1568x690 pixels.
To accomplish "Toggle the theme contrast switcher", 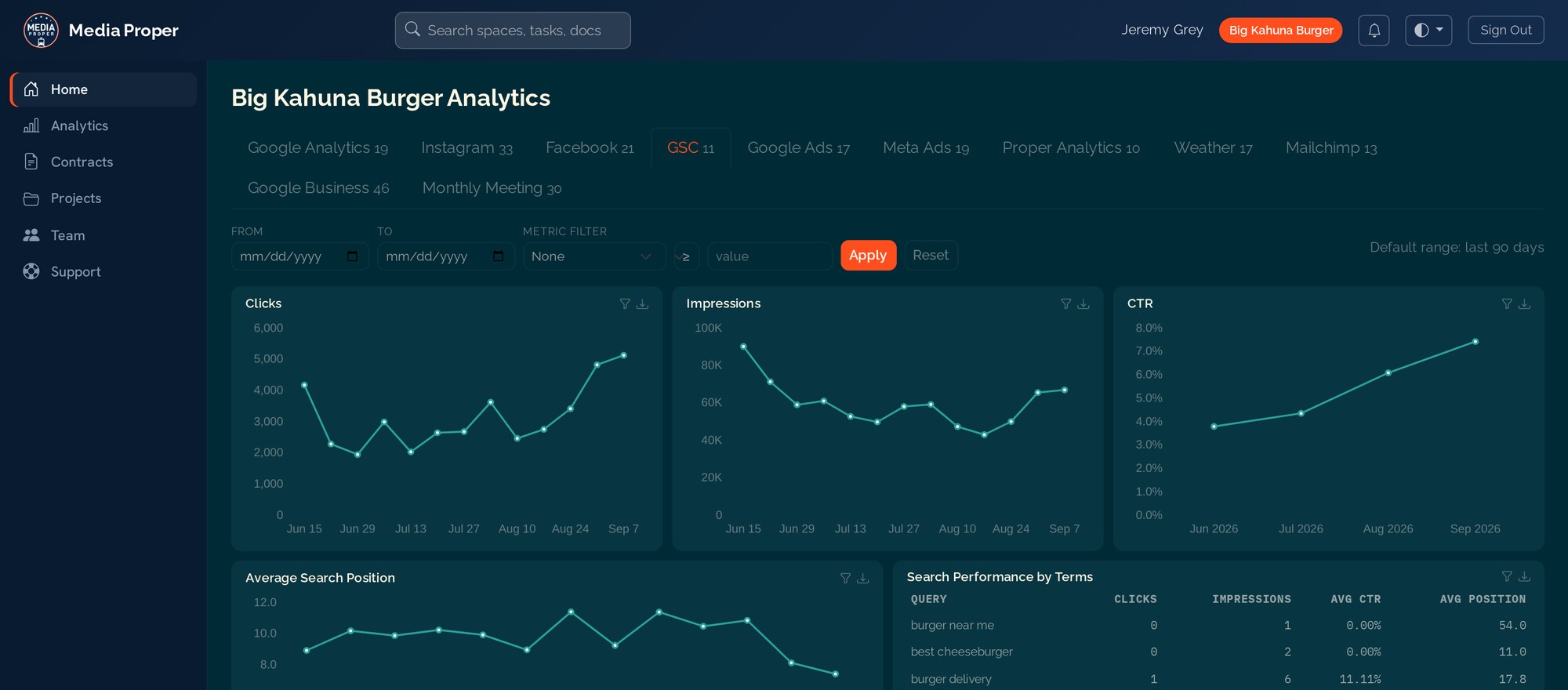I will [x=1428, y=31].
